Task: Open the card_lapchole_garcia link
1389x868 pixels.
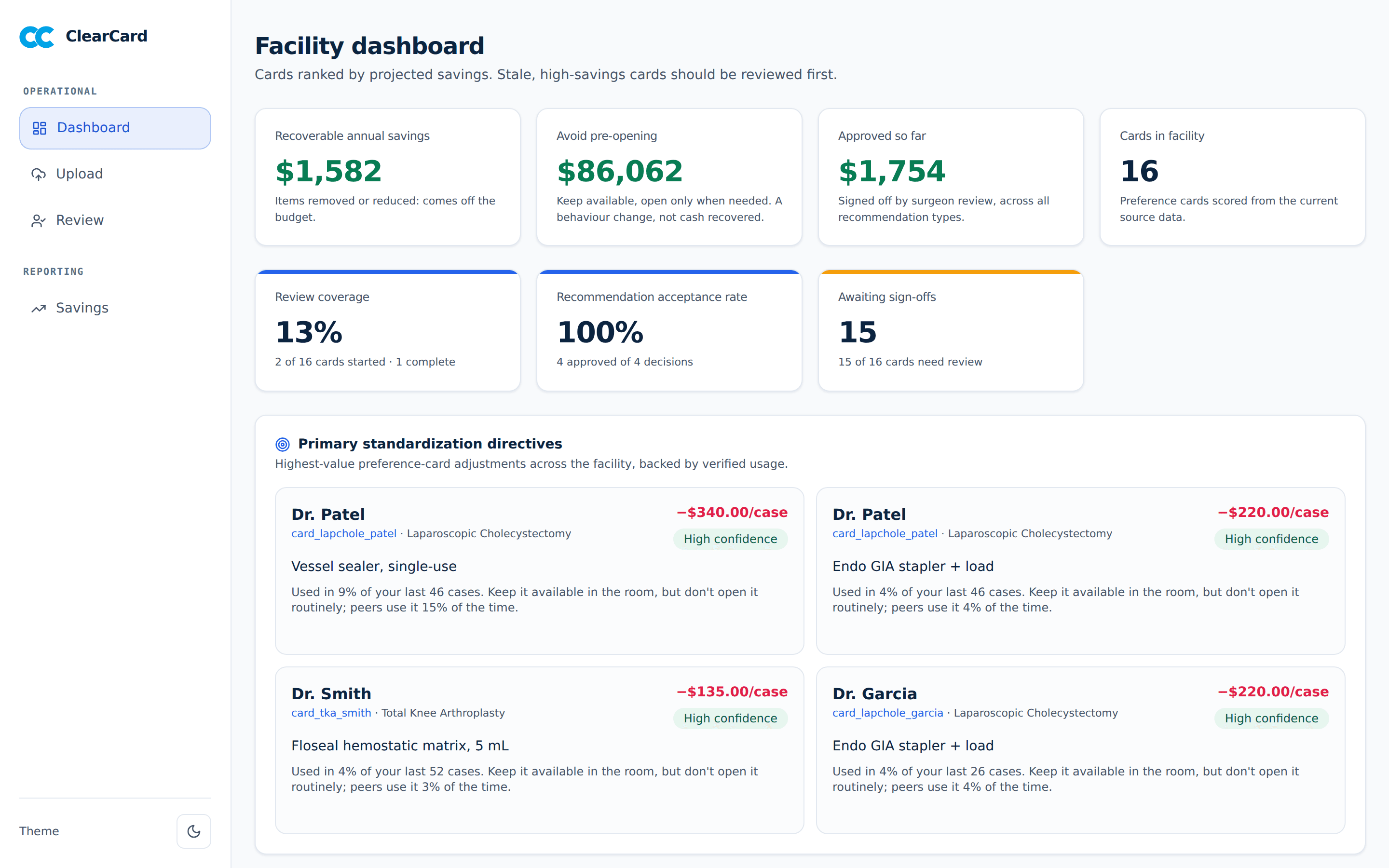Action: coord(887,712)
